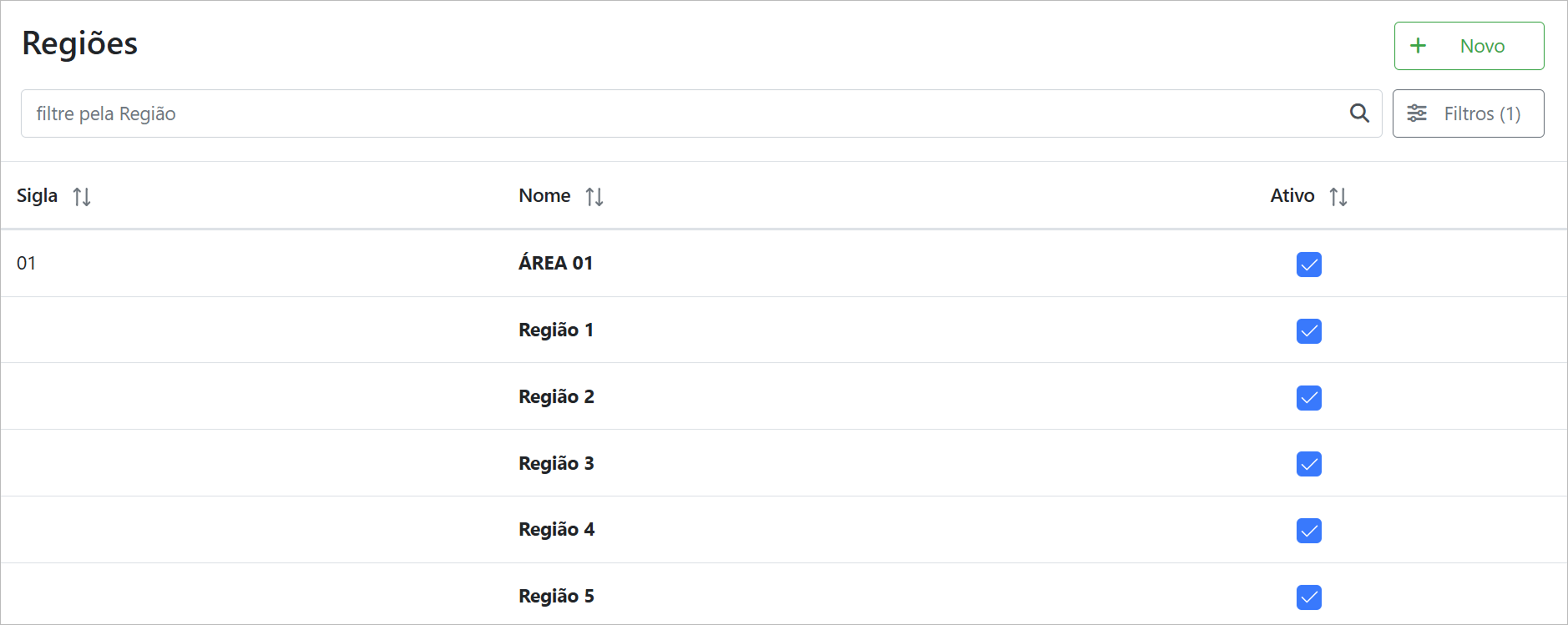Click the magnifying glass search icon
Image resolution: width=1568 pixels, height=625 pixels.
(1359, 113)
